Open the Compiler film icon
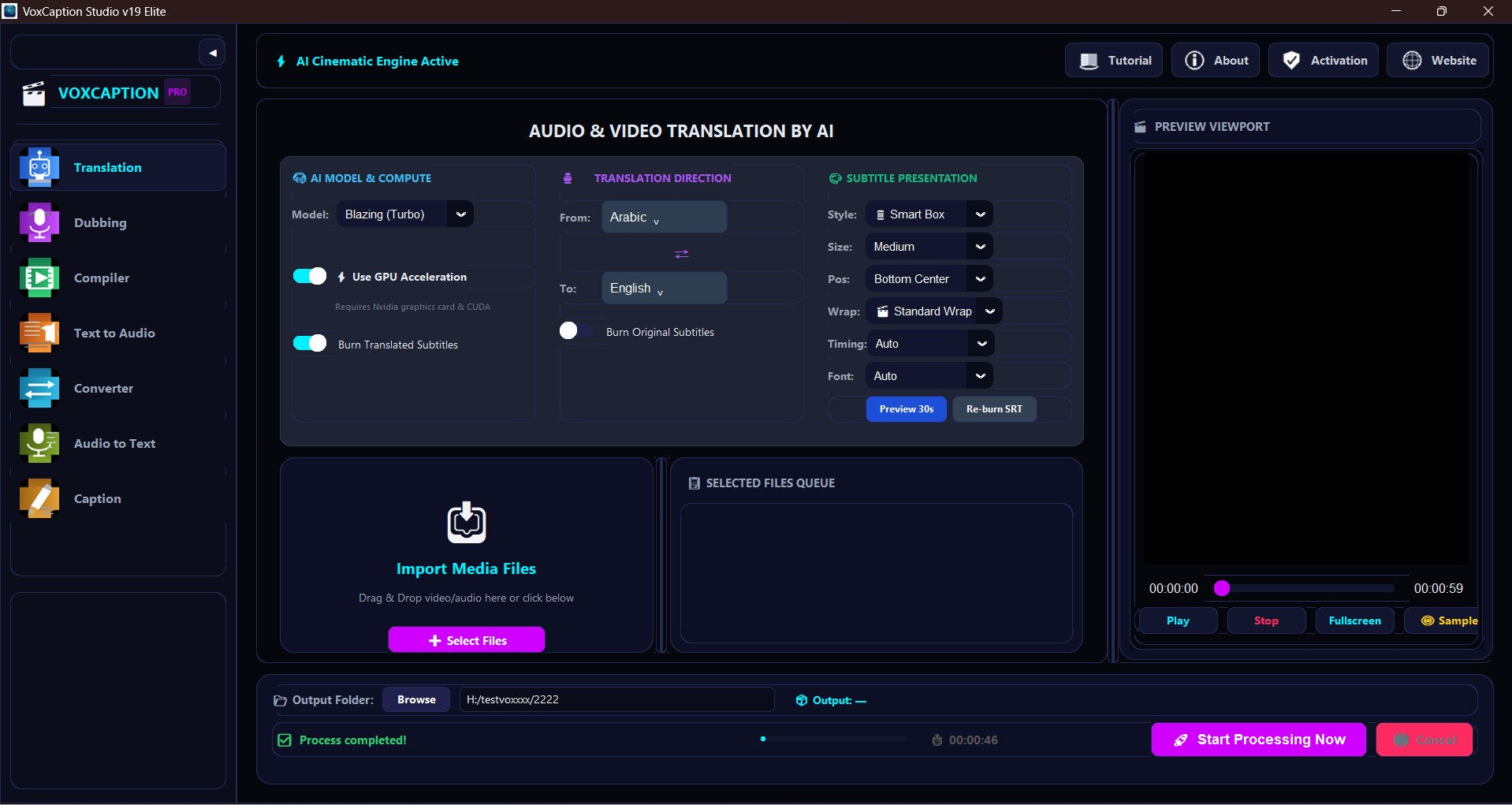The width and height of the screenshot is (1512, 805). (39, 278)
